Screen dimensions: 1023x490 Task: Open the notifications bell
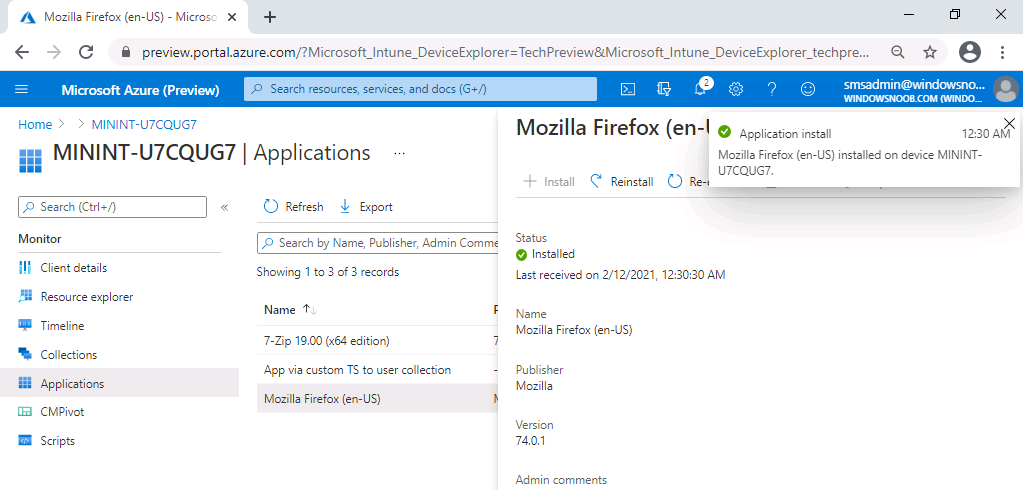[700, 89]
